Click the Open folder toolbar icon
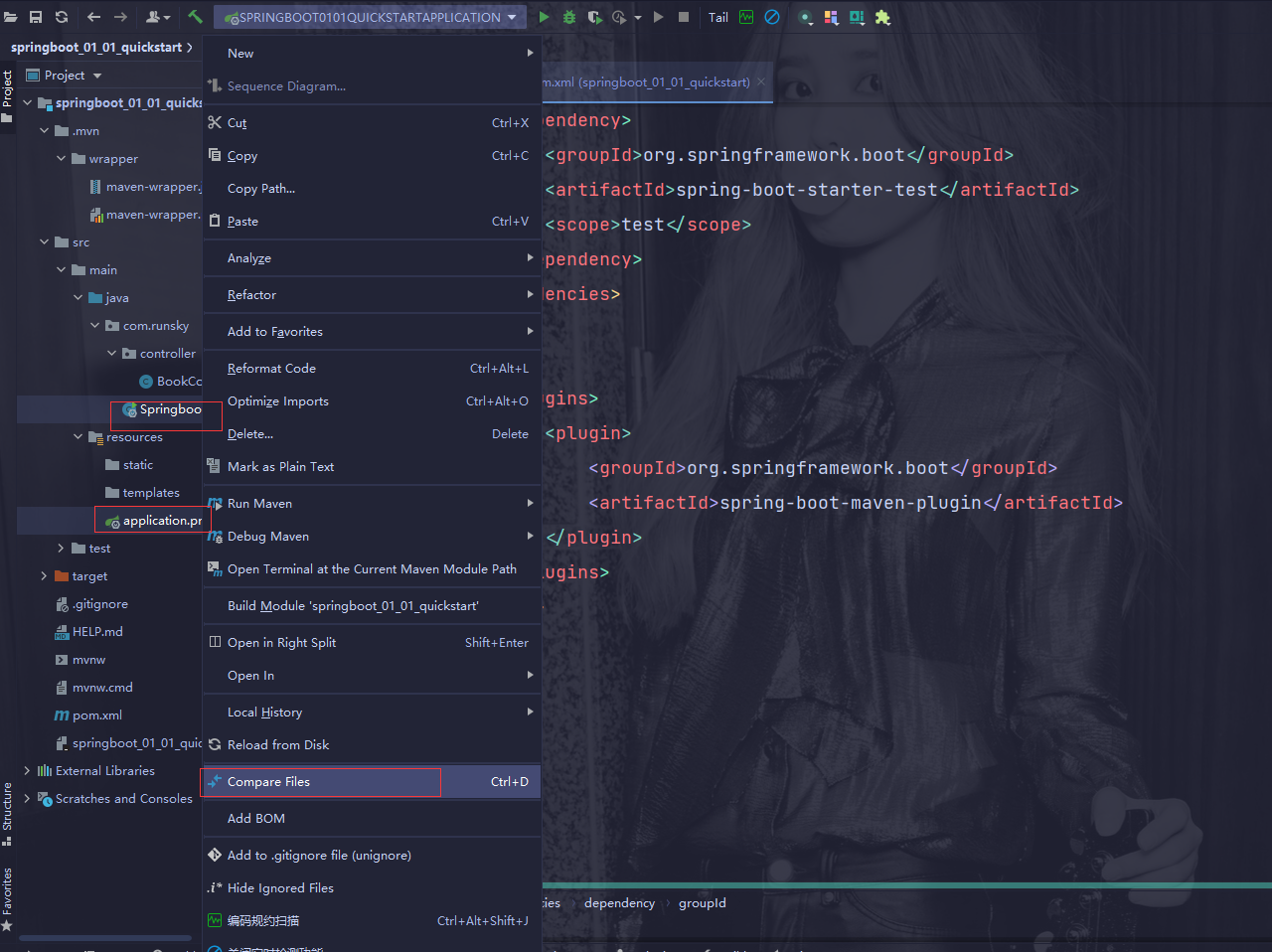The image size is (1272, 952). pos(11,17)
